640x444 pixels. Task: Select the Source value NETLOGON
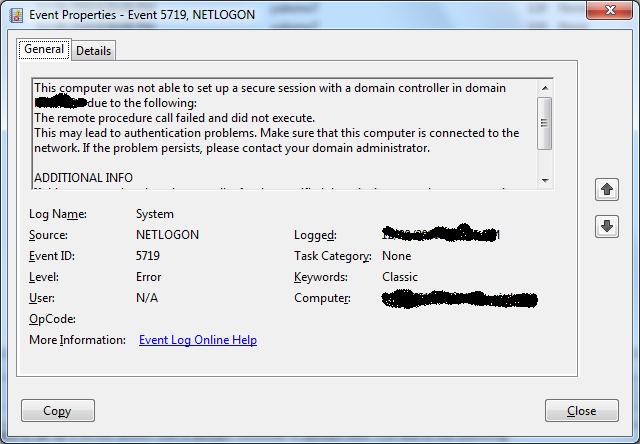pyautogui.click(x=167, y=235)
